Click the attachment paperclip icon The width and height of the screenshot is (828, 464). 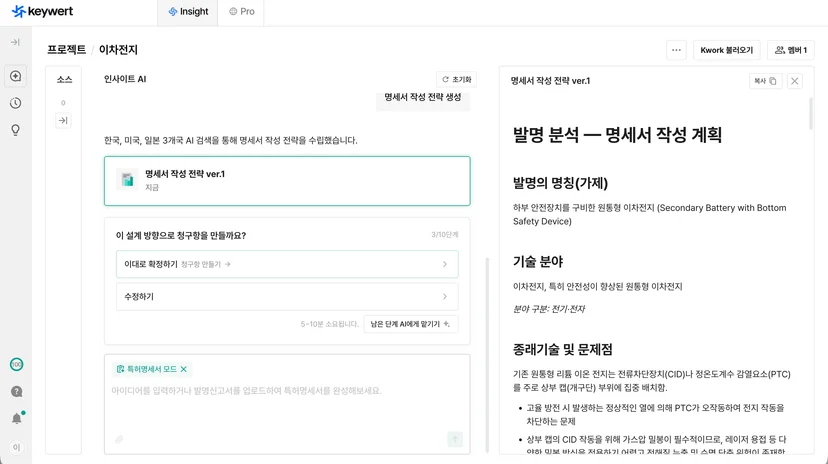[x=119, y=439]
